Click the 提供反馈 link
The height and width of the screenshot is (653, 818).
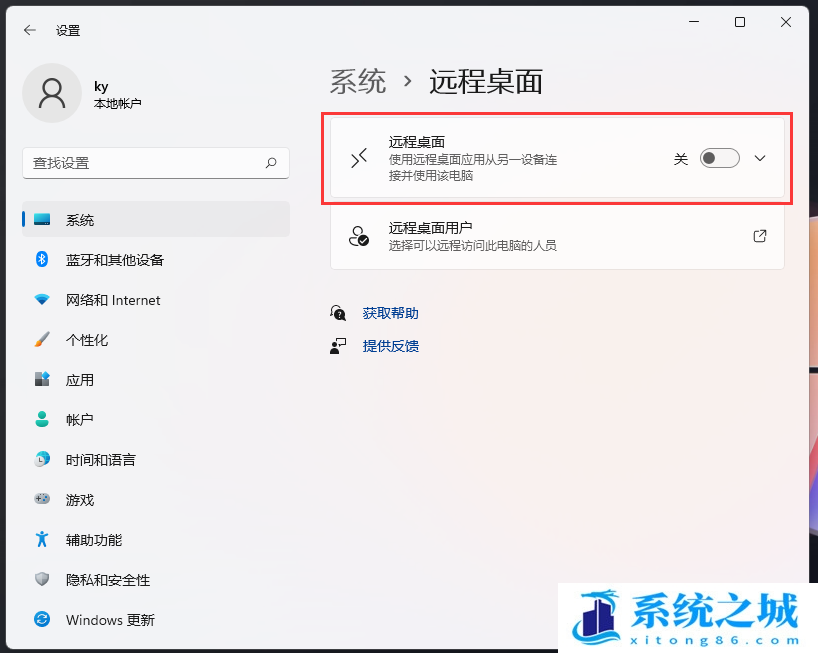(x=390, y=346)
